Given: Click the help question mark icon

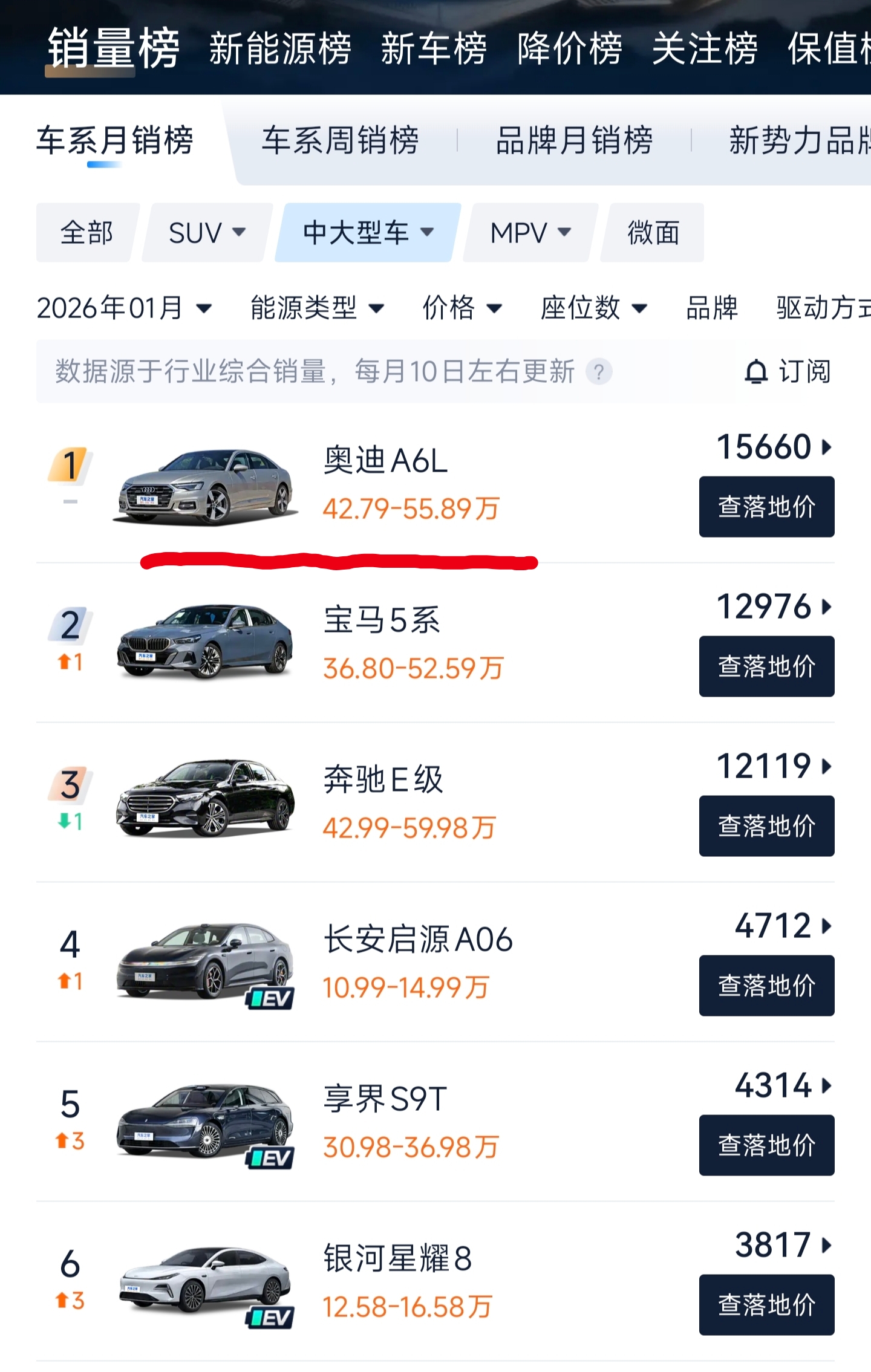Looking at the screenshot, I should 599,371.
